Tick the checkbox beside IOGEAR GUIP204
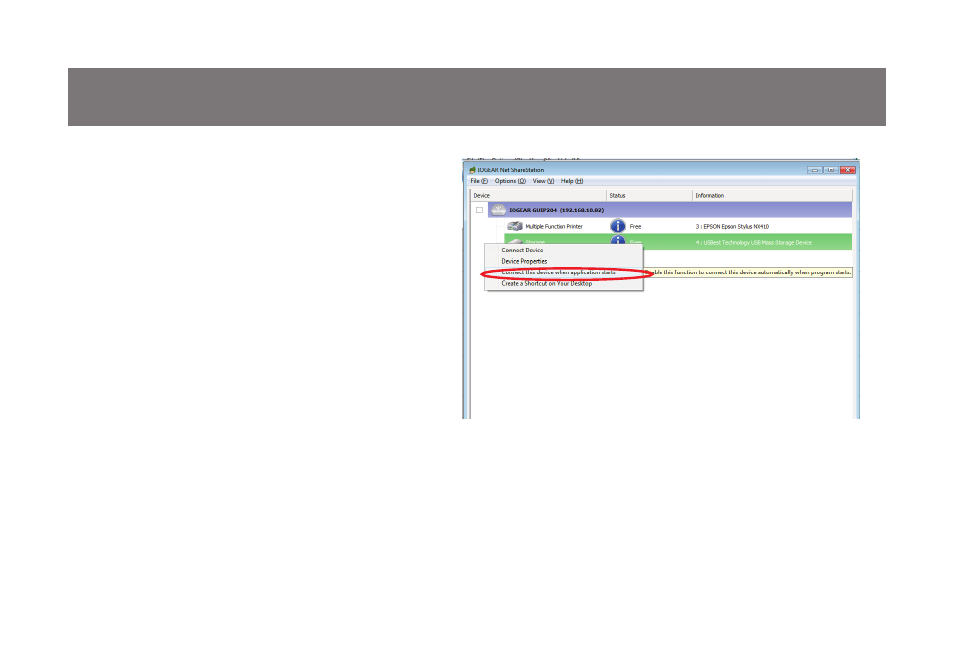The height and width of the screenshot is (664, 954). pos(479,210)
